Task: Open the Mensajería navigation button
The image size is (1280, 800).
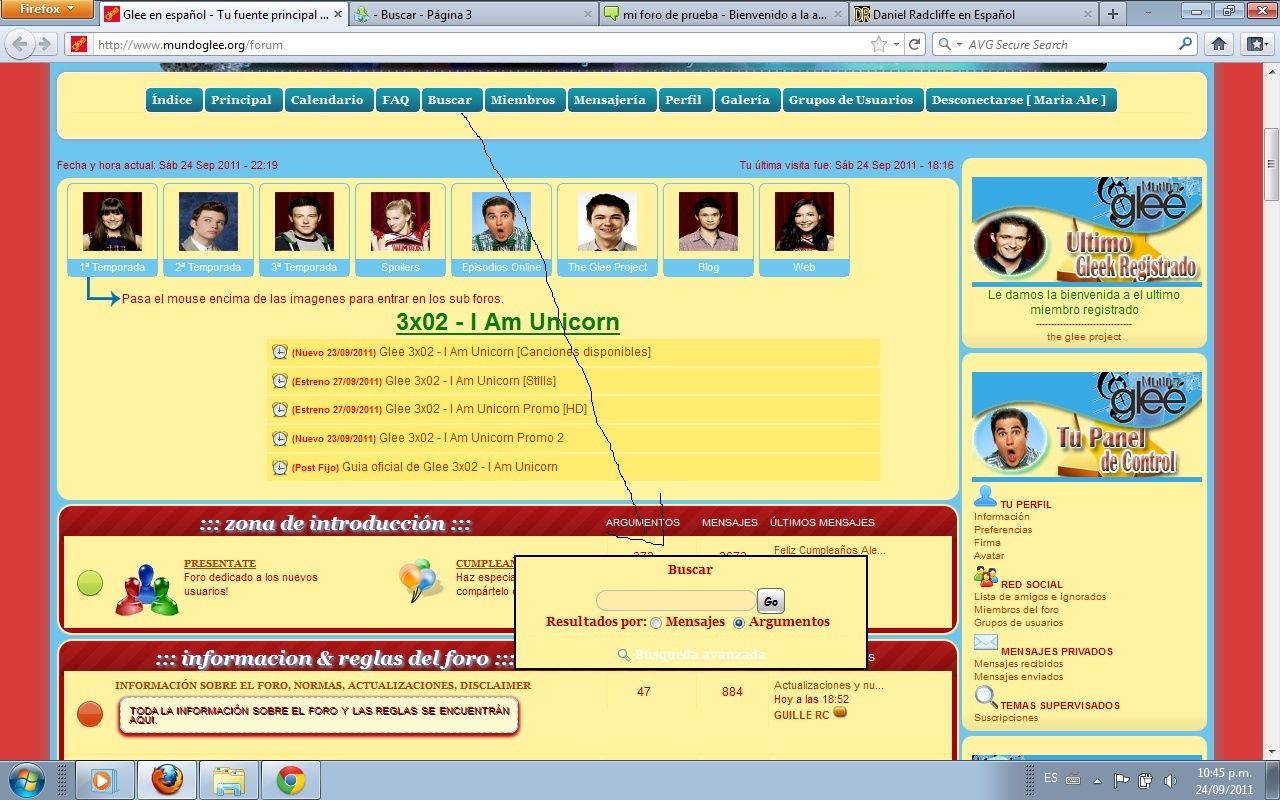Action: 610,100
